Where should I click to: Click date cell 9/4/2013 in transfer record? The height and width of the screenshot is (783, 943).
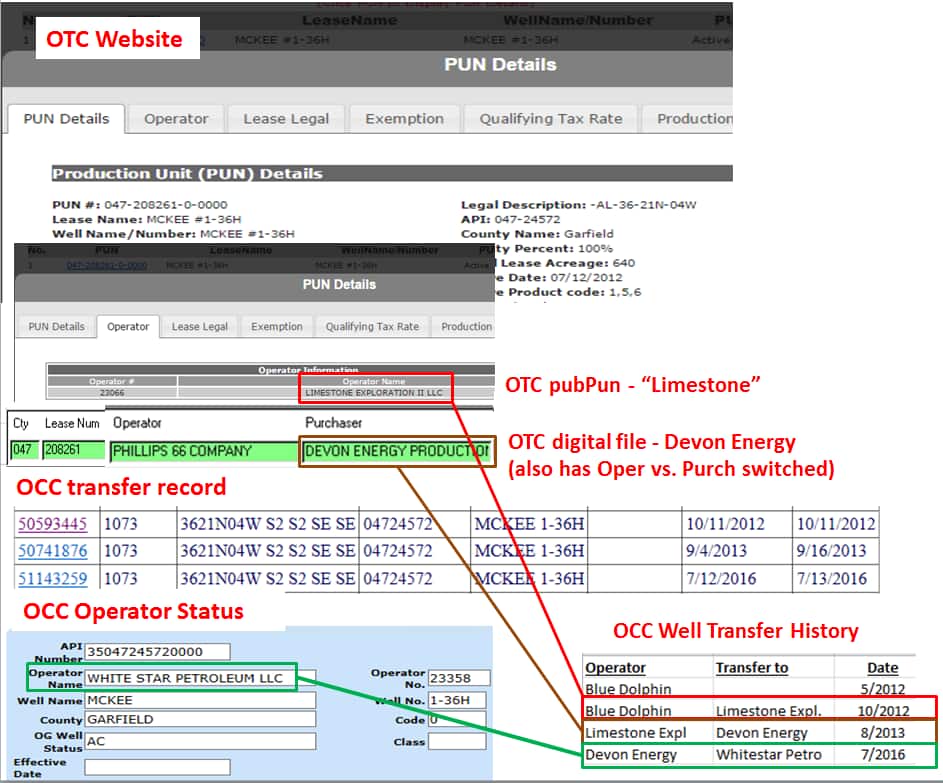coord(716,551)
